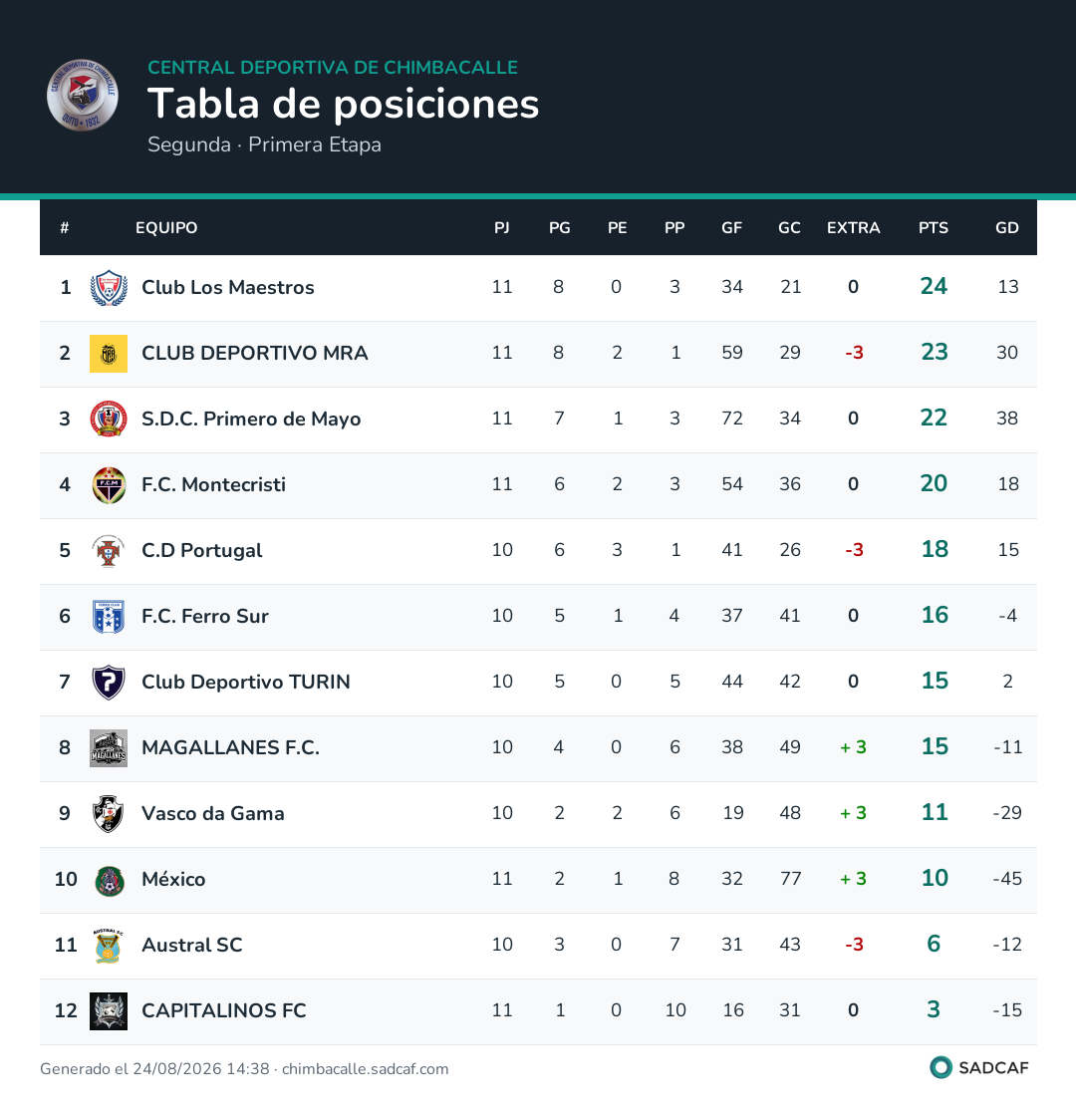Click the MAGALLANES F.C. logo thumbnail
Screen dimensions: 1076x1120
click(109, 748)
